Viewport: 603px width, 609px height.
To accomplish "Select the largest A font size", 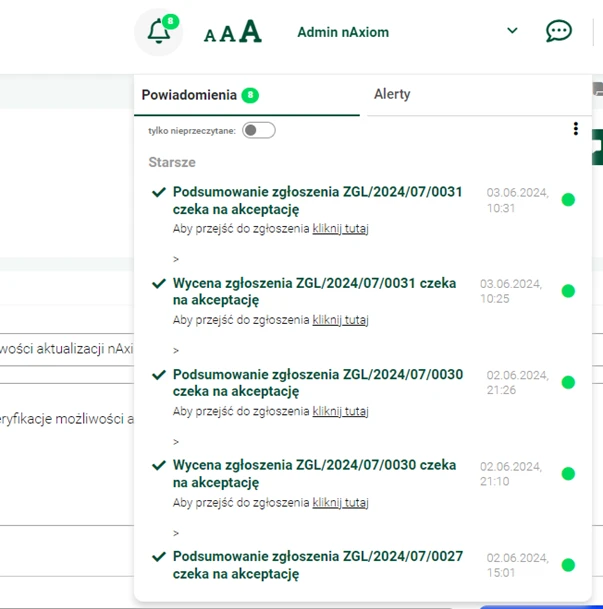I will pyautogui.click(x=250, y=32).
